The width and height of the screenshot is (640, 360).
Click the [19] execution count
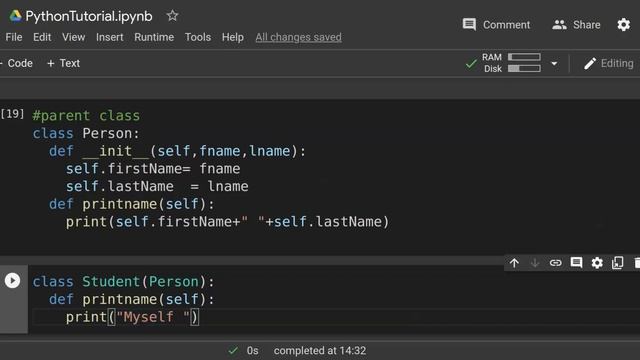(12, 114)
